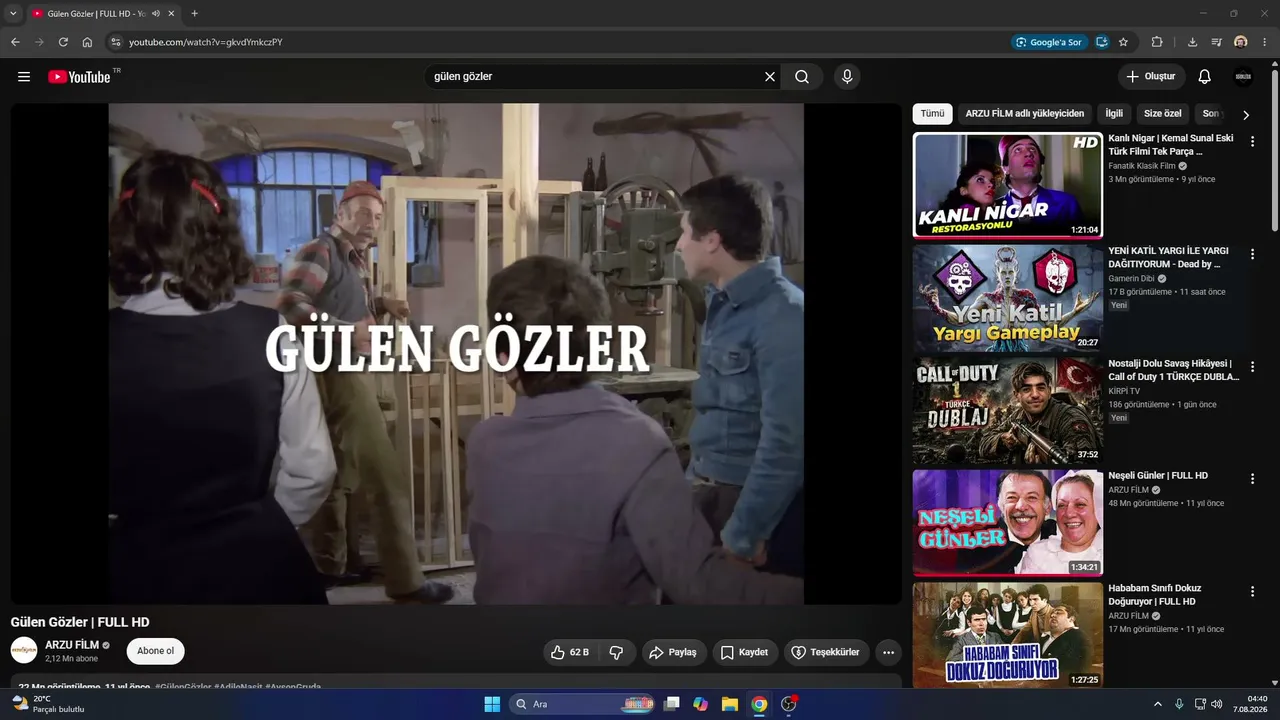This screenshot has width=1280, height=720.
Task: Show hidden system tray icons
Action: pos(1158,704)
